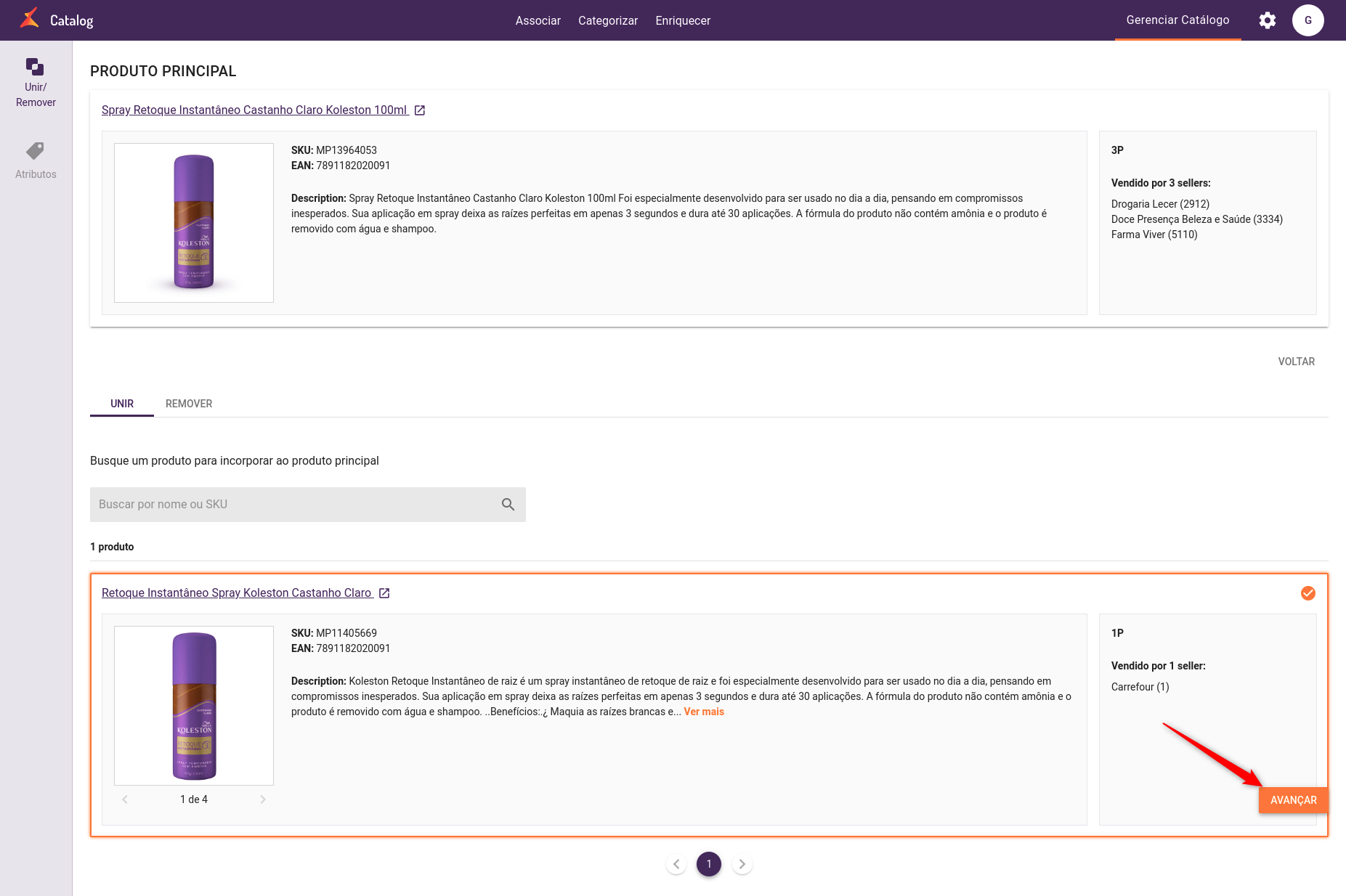Open Retoque Instantâneo product external link icon
Screen dimensions: 1346x896
tap(385, 593)
